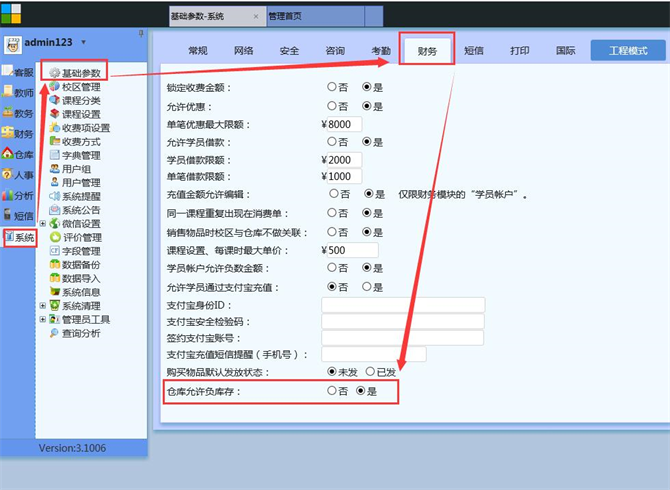Viewport: 670px width, 490px height.
Task: Click the colored Windows-style logo
Action: pos(11,13)
